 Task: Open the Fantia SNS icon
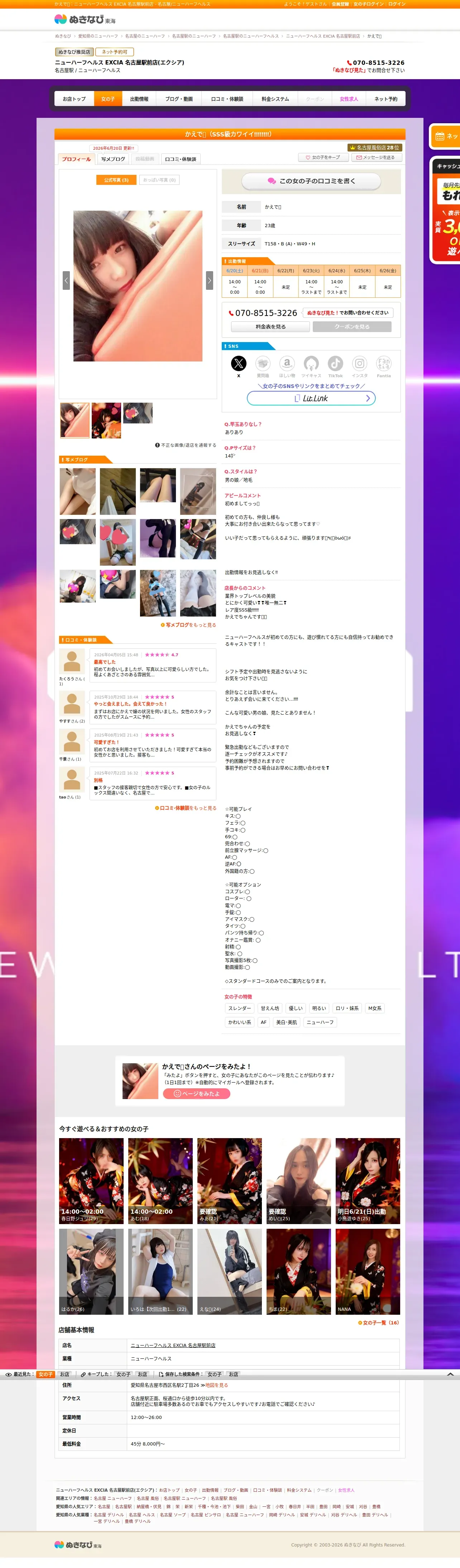tap(384, 363)
